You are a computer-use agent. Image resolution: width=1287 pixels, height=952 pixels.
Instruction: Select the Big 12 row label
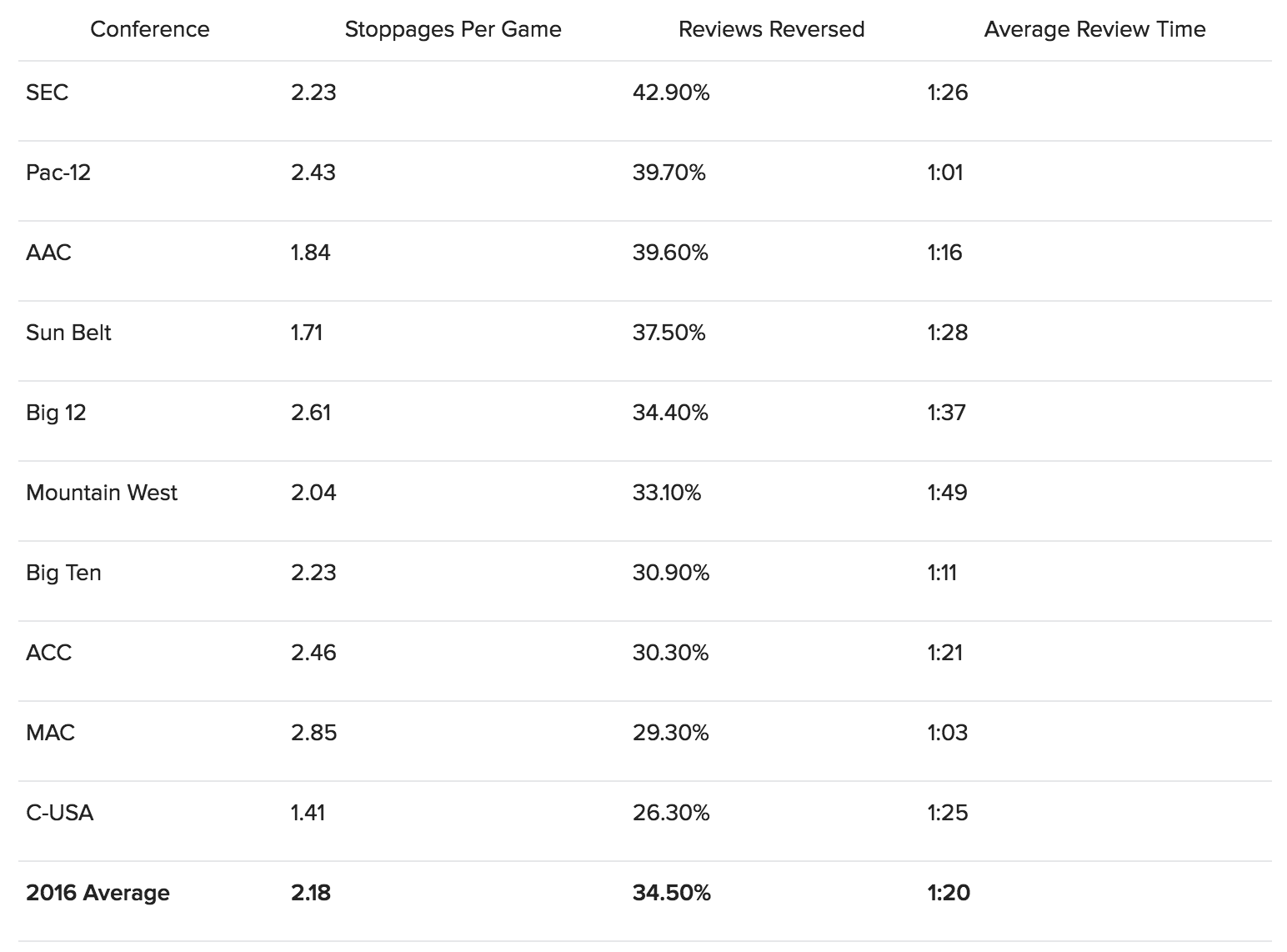(x=56, y=413)
